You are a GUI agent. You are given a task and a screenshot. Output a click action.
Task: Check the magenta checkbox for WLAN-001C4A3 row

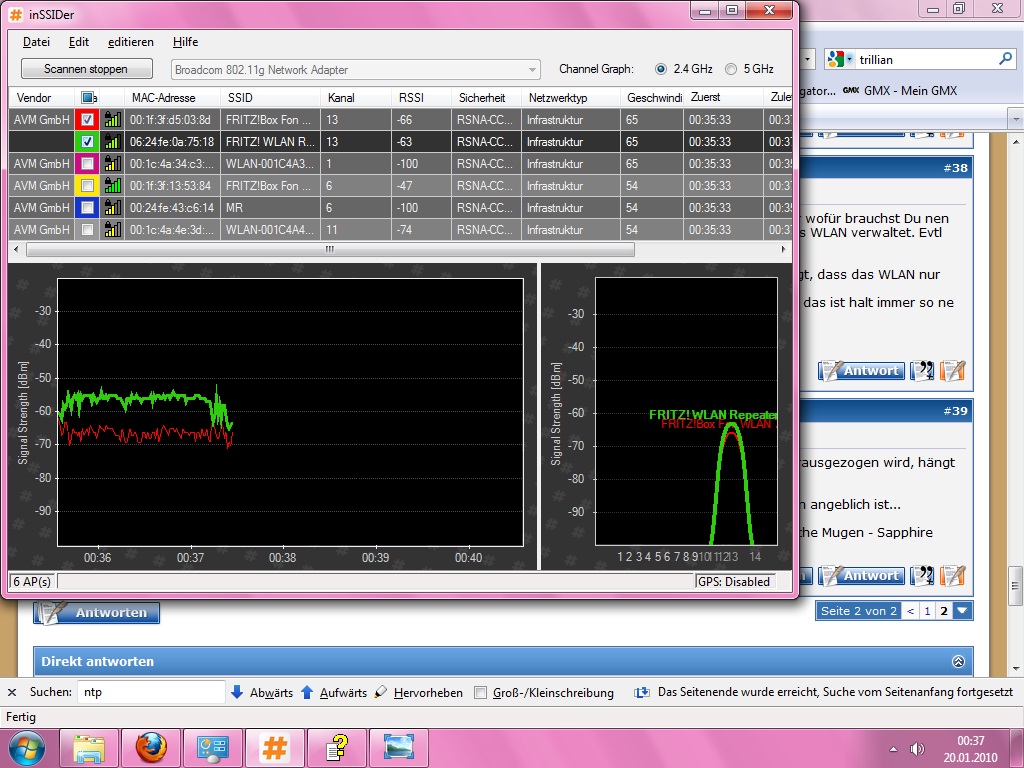click(x=88, y=163)
